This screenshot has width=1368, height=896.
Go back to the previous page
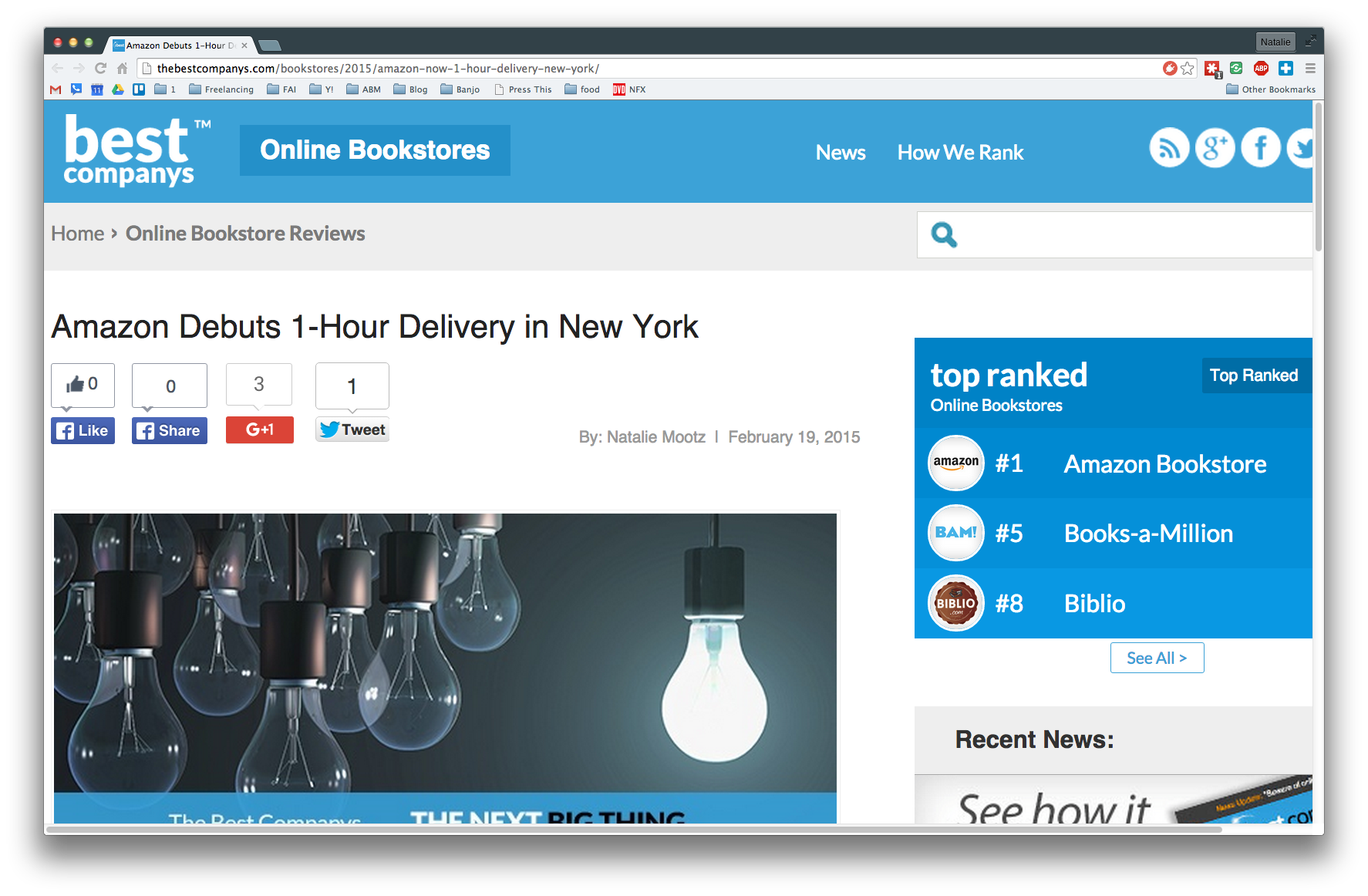tap(58, 69)
